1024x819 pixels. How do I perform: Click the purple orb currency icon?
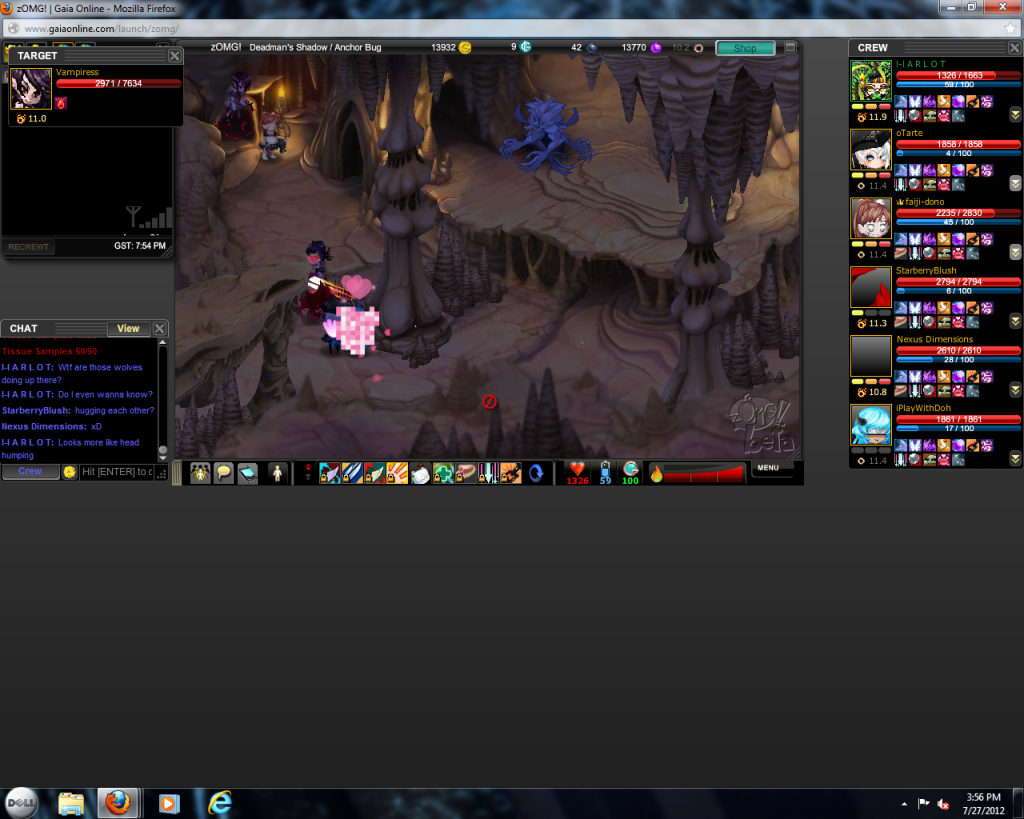click(x=656, y=48)
